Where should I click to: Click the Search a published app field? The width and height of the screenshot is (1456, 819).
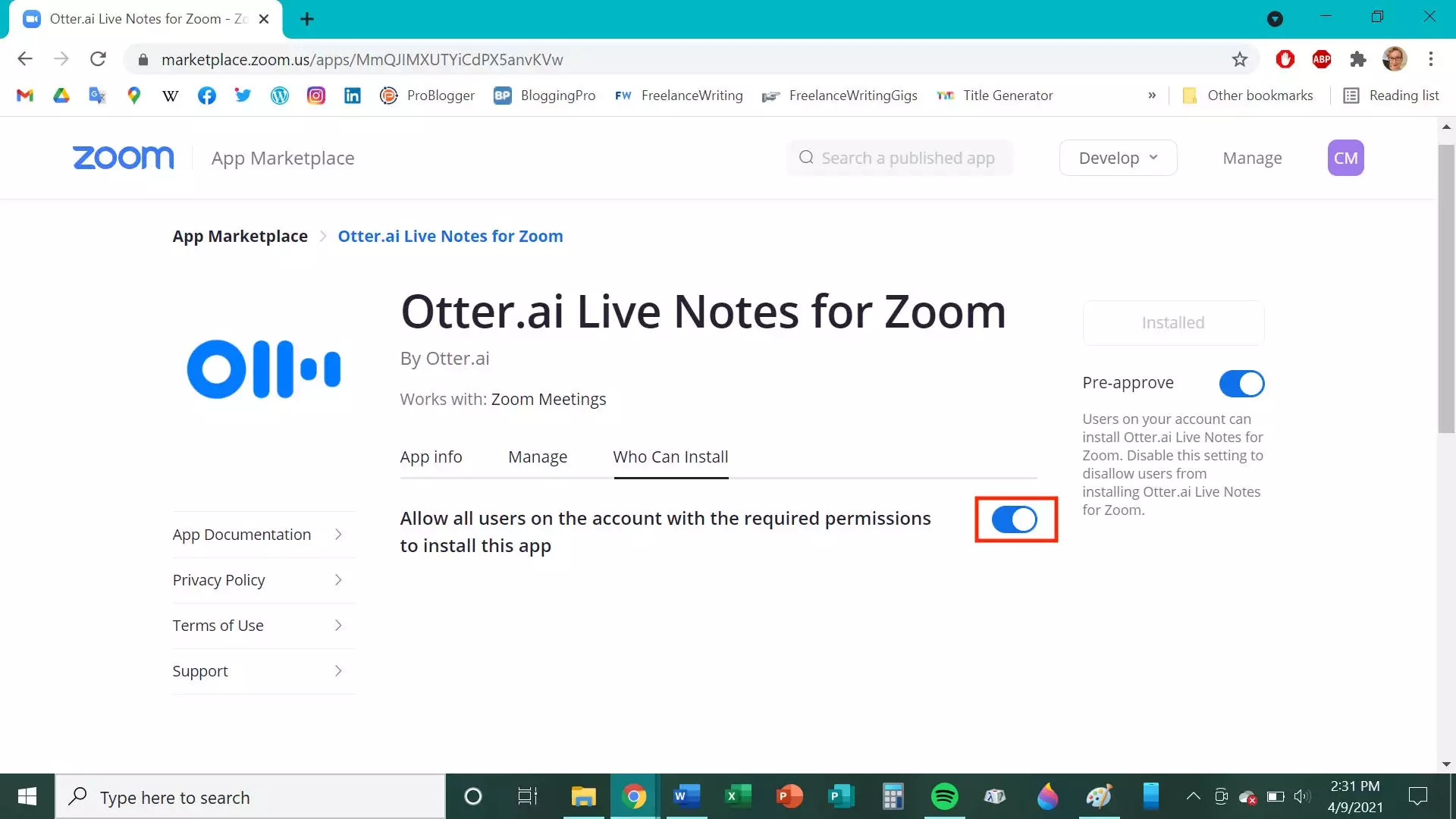pos(900,158)
